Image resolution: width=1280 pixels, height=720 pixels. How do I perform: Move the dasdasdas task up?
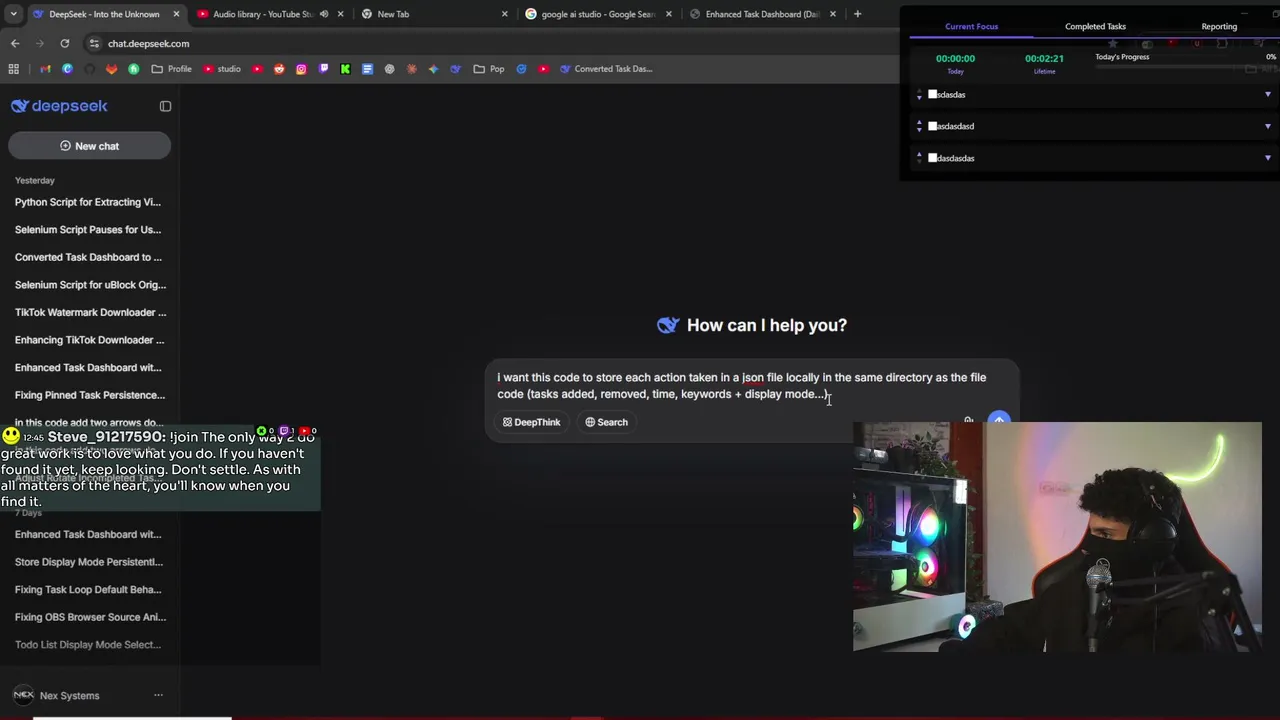[x=919, y=155]
